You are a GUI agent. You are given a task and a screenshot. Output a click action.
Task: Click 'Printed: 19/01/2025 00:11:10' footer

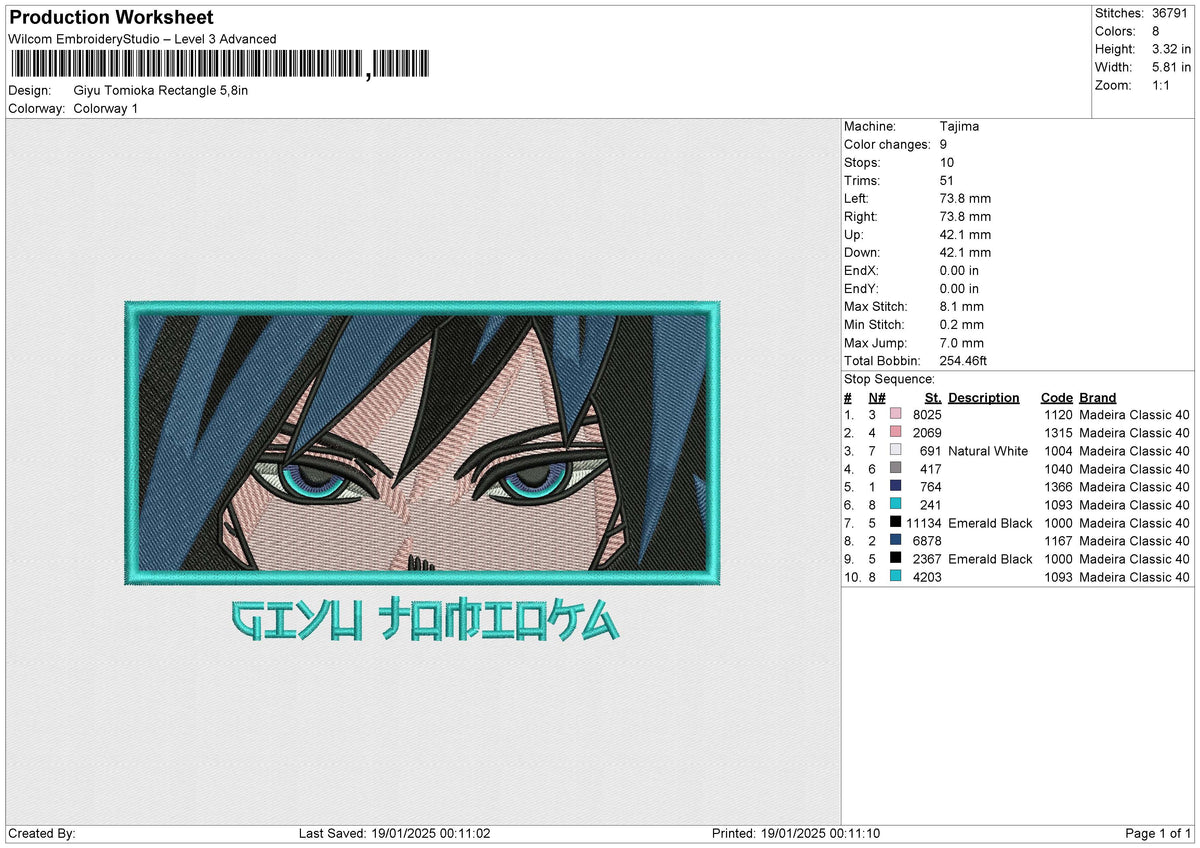(796, 833)
